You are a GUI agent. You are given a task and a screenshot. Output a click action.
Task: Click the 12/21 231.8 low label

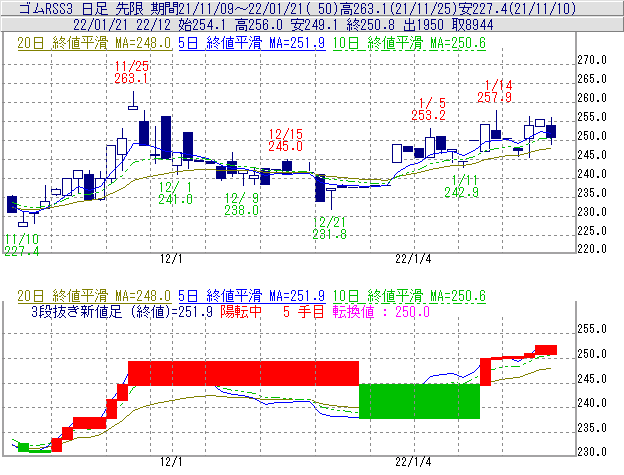pyautogui.click(x=330, y=228)
